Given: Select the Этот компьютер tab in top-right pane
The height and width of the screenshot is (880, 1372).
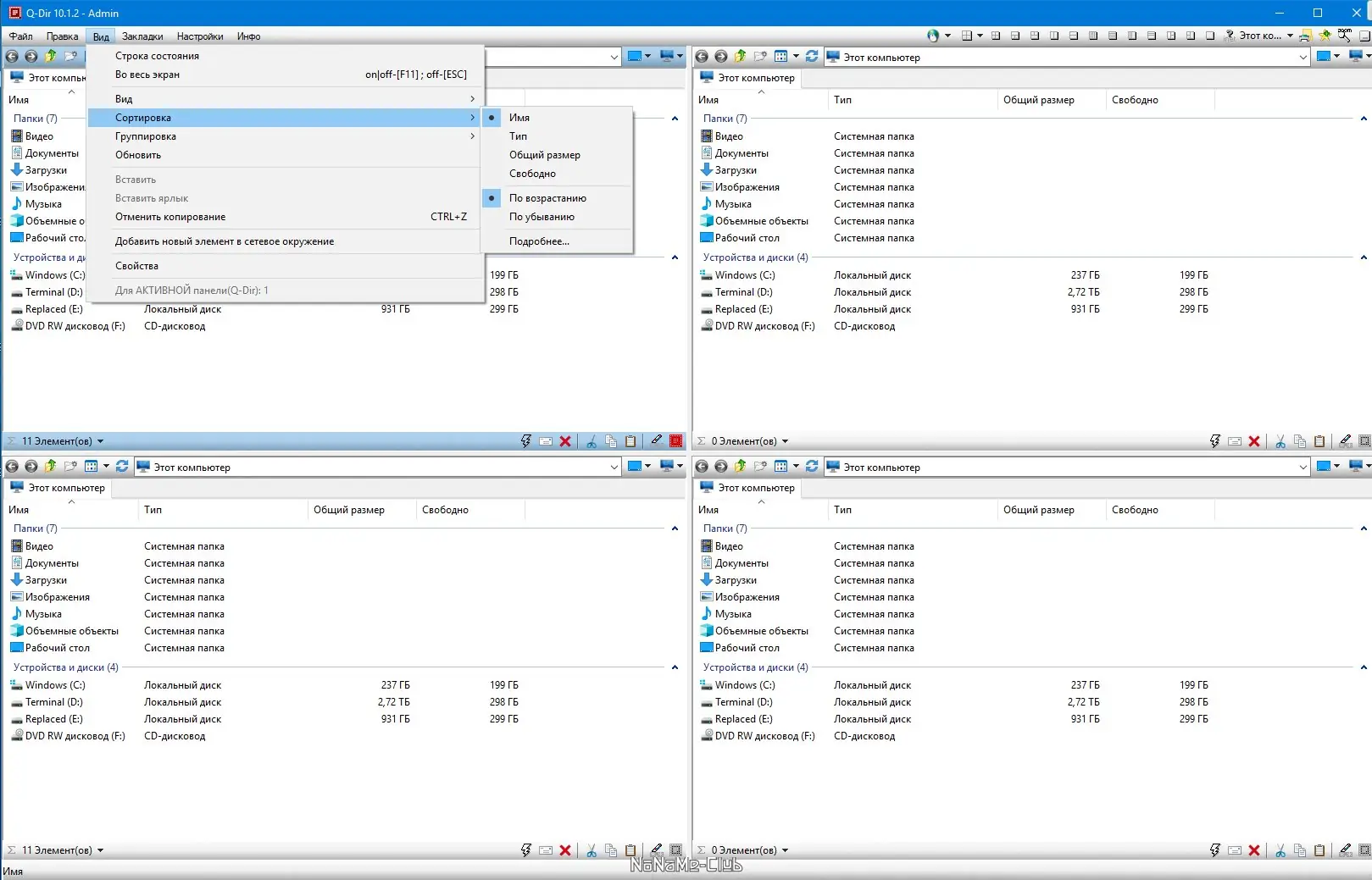Looking at the screenshot, I should (747, 78).
